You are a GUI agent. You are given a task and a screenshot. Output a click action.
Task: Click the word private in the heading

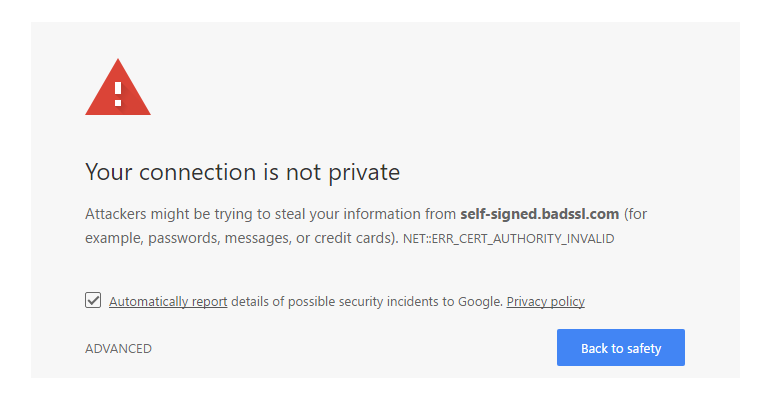pos(364,173)
